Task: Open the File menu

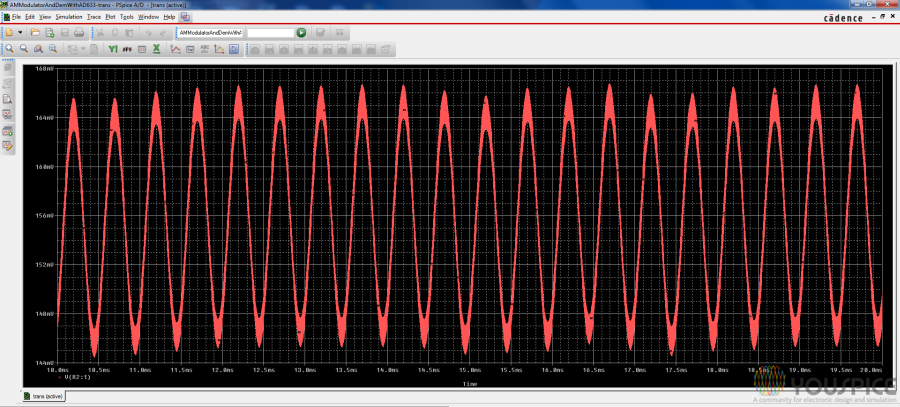Action: pos(17,17)
